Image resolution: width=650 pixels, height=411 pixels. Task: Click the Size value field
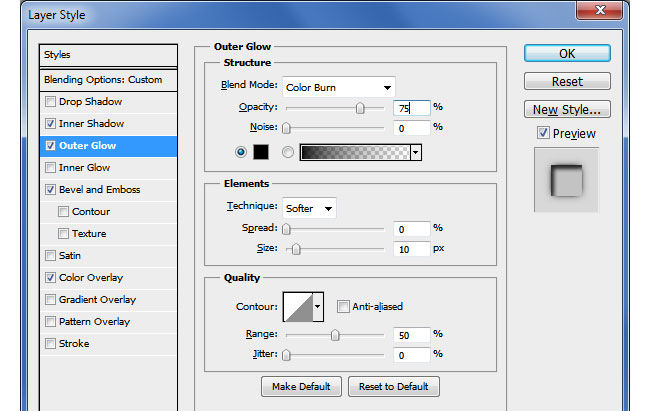412,249
